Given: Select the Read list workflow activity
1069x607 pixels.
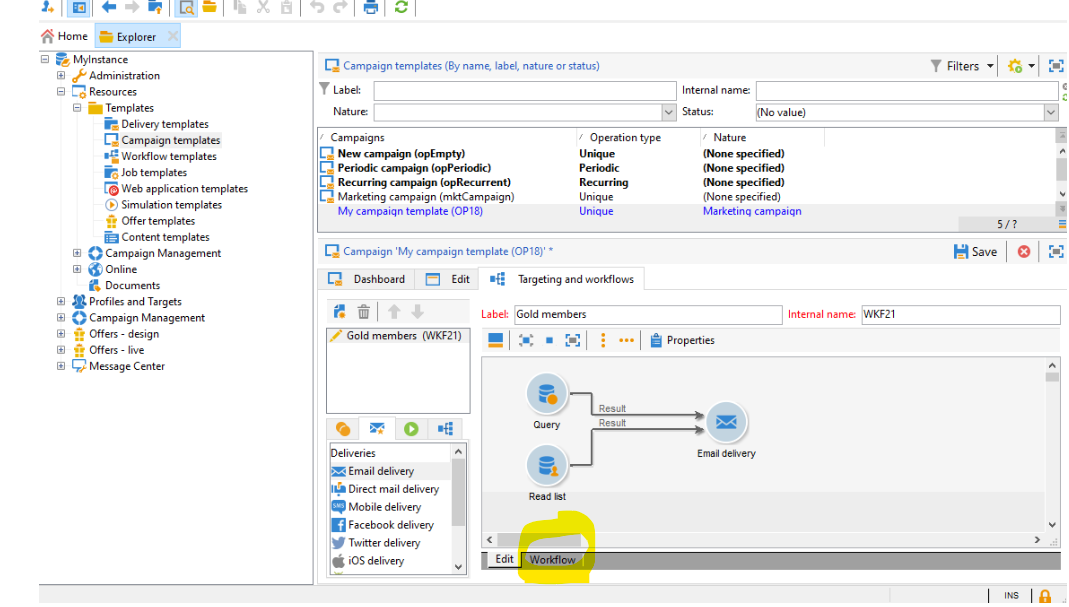Looking at the screenshot, I should (x=547, y=464).
